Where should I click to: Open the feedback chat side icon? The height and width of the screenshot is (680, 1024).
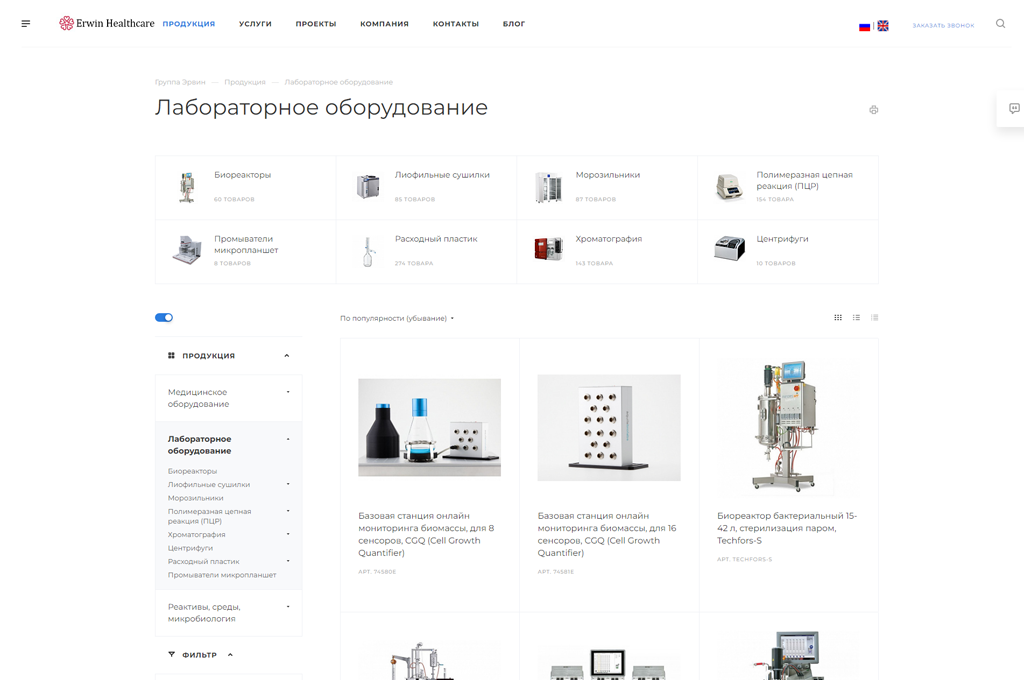pos(1014,108)
